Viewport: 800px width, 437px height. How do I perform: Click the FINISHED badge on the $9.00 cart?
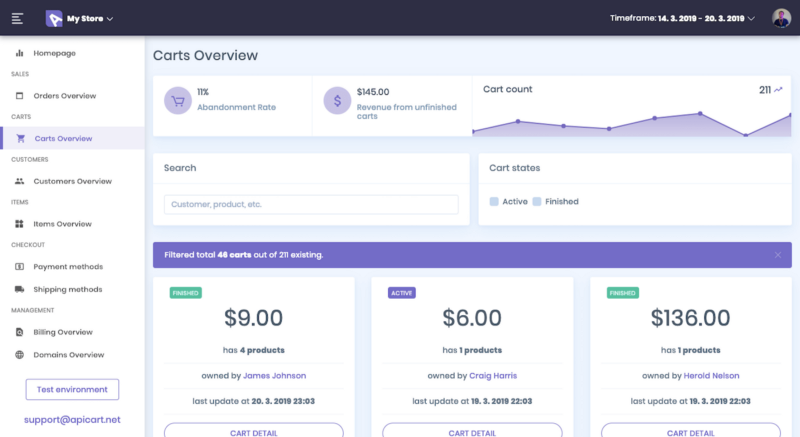pyautogui.click(x=186, y=293)
